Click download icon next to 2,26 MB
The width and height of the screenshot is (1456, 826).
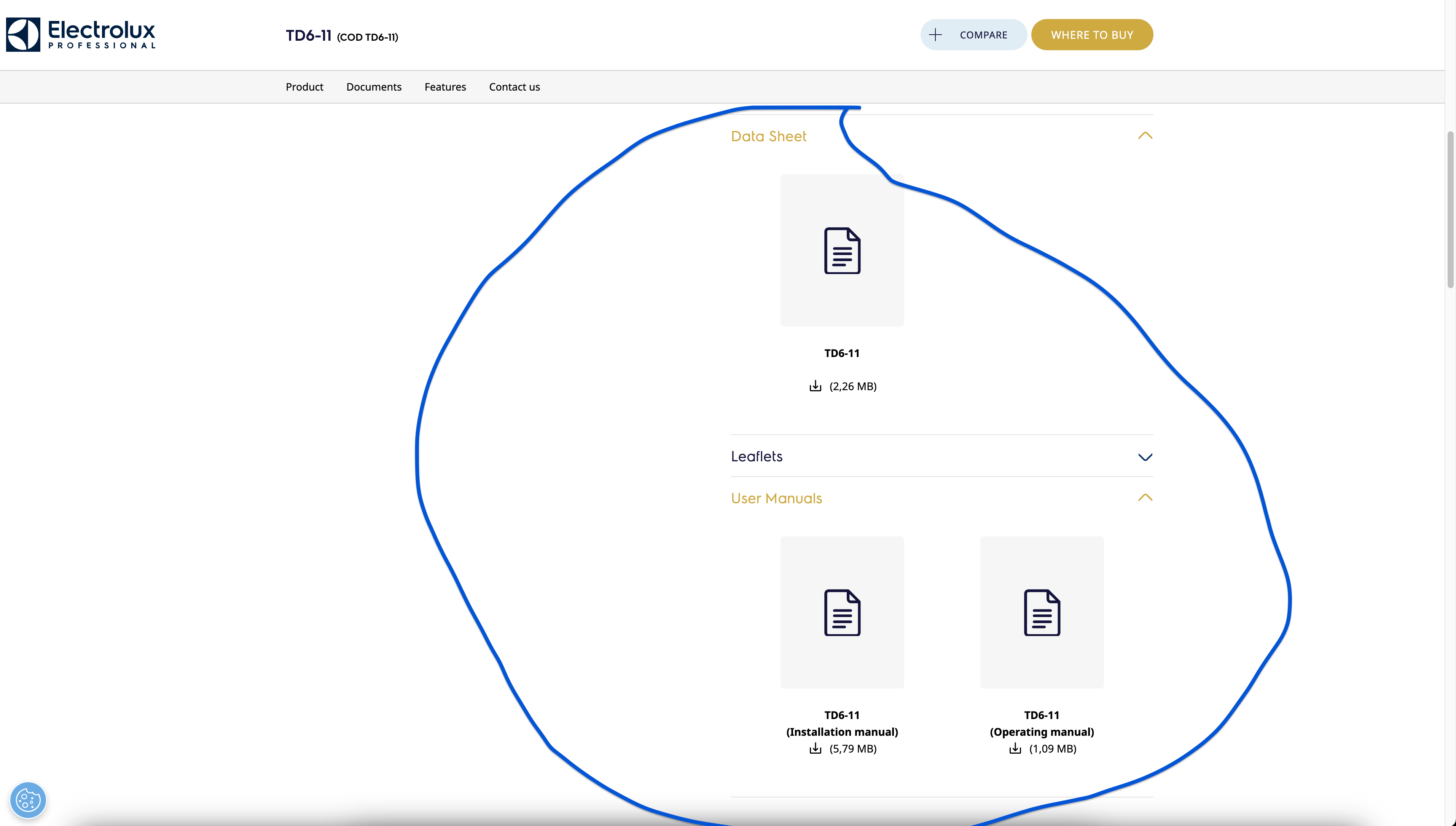pos(815,386)
